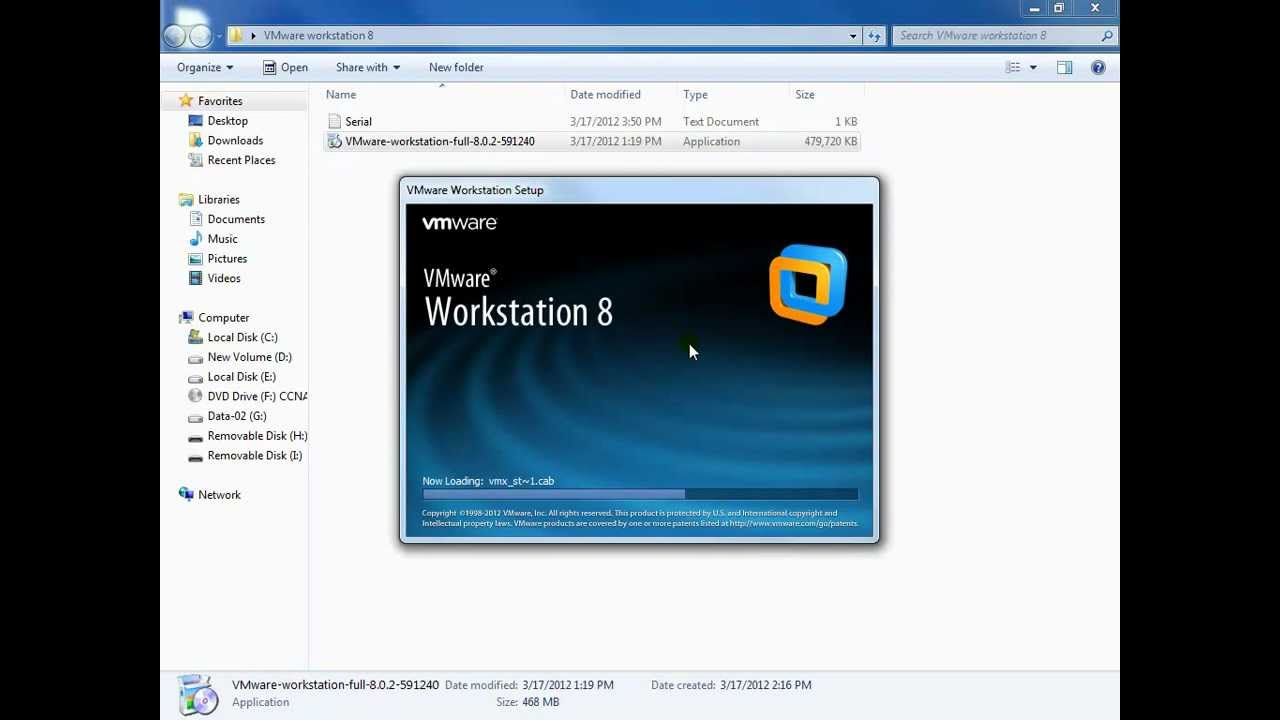Viewport: 1280px width, 720px height.
Task: Sort by the Name column header
Action: [x=340, y=95]
